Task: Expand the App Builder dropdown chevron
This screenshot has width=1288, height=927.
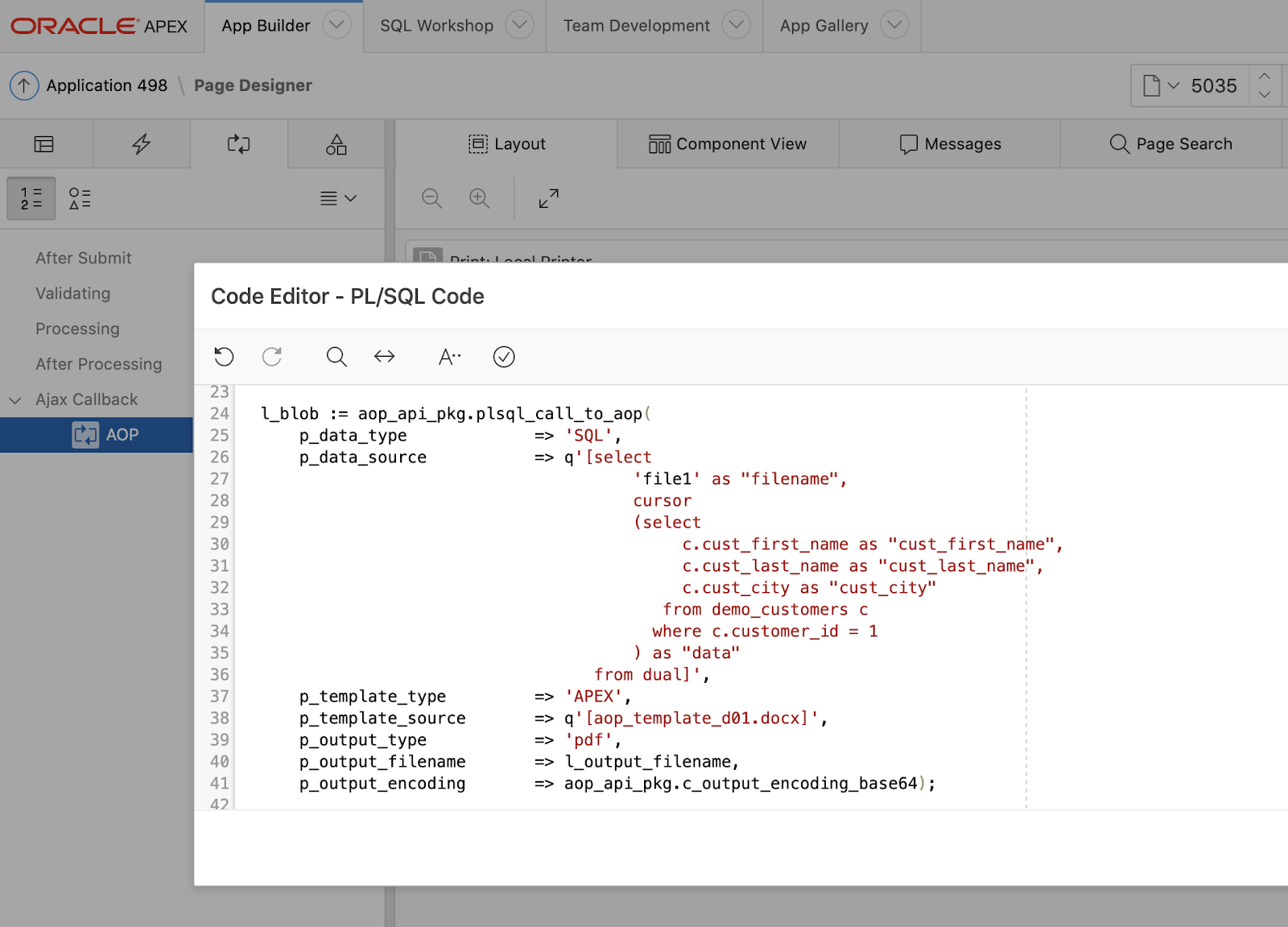Action: click(x=336, y=25)
